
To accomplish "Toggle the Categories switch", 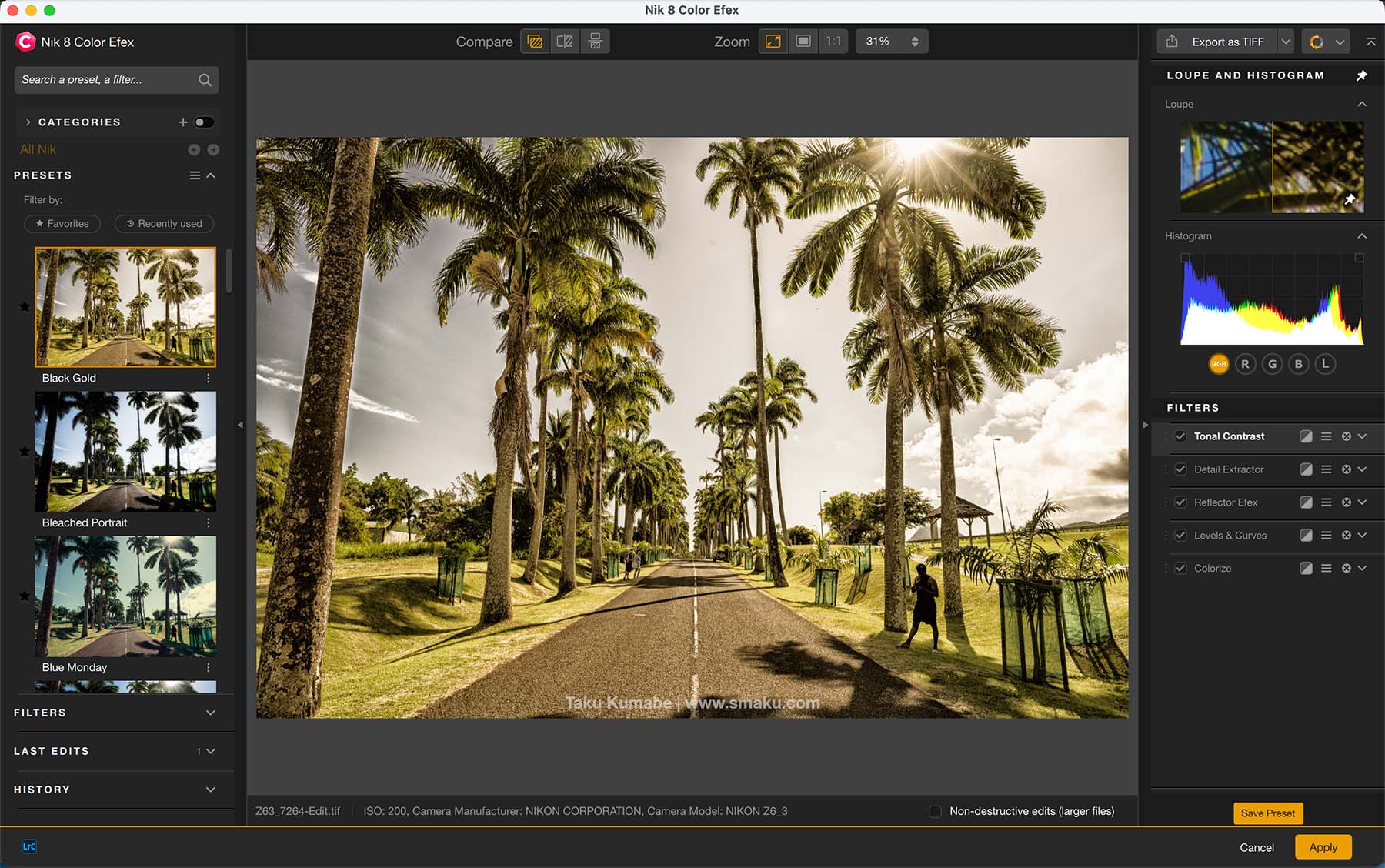I will coord(204,122).
